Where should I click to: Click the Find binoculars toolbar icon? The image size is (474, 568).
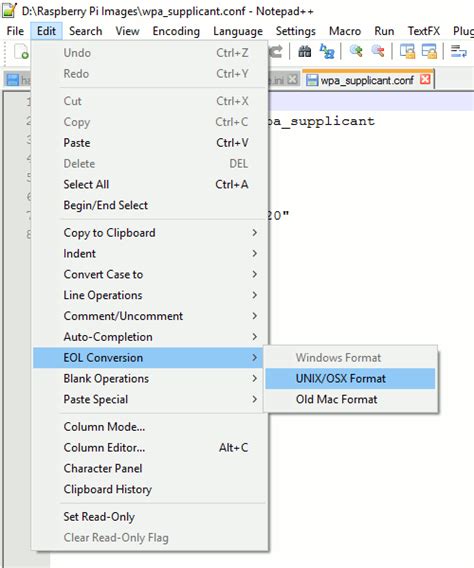(x=305, y=52)
